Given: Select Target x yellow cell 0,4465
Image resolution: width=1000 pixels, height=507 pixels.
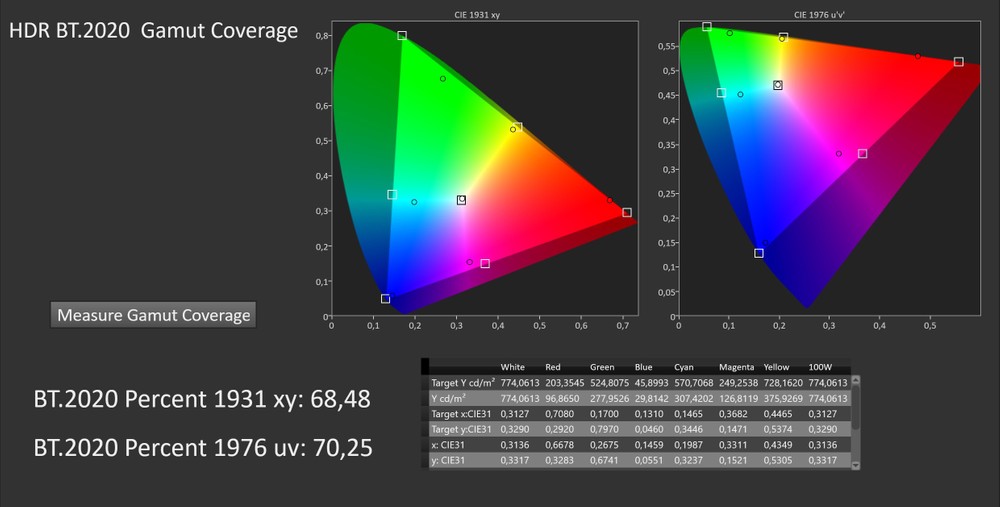Looking at the screenshot, I should pyautogui.click(x=777, y=414).
